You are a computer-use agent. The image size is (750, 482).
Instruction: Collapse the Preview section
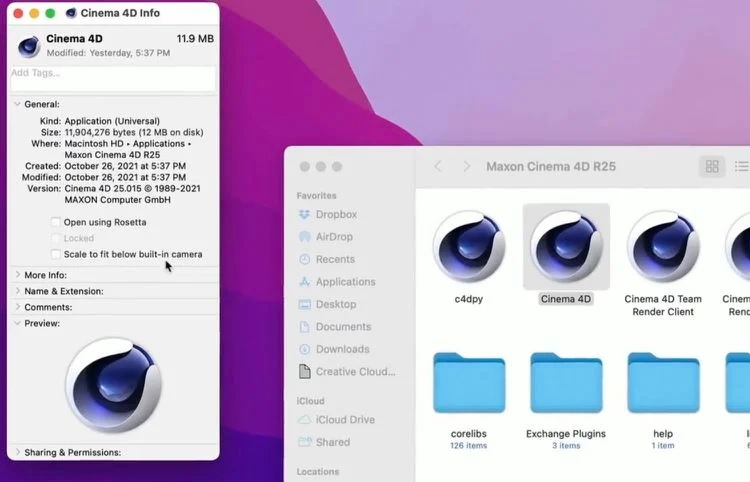(x=17, y=323)
